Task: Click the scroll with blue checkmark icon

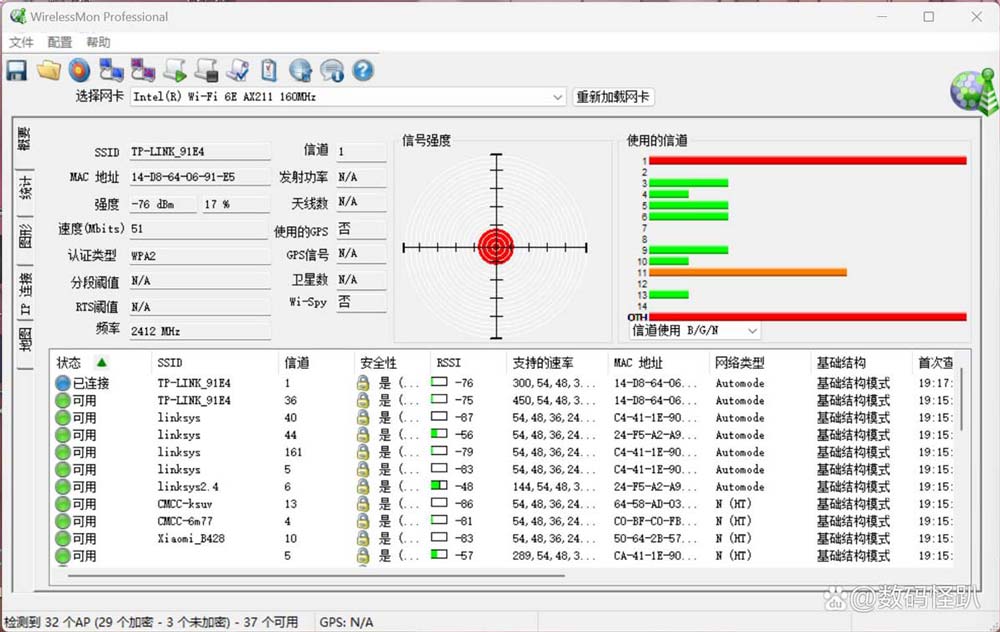Action: (238, 70)
